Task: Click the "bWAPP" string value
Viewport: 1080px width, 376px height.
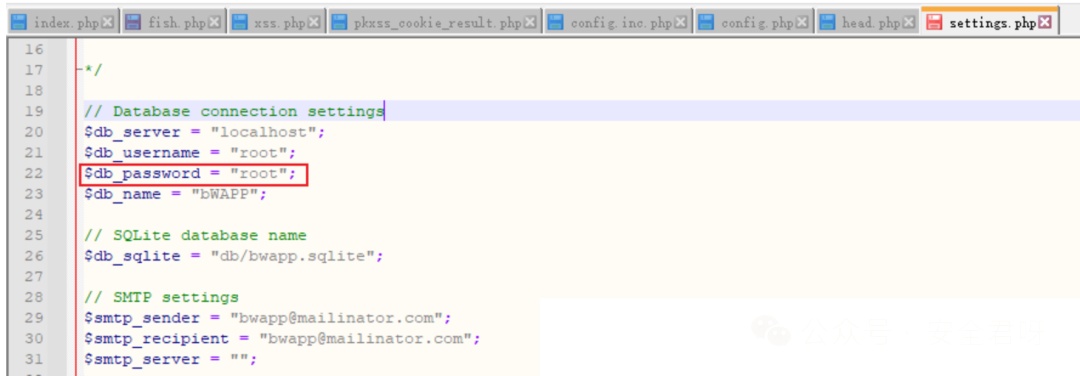Action: 225,194
